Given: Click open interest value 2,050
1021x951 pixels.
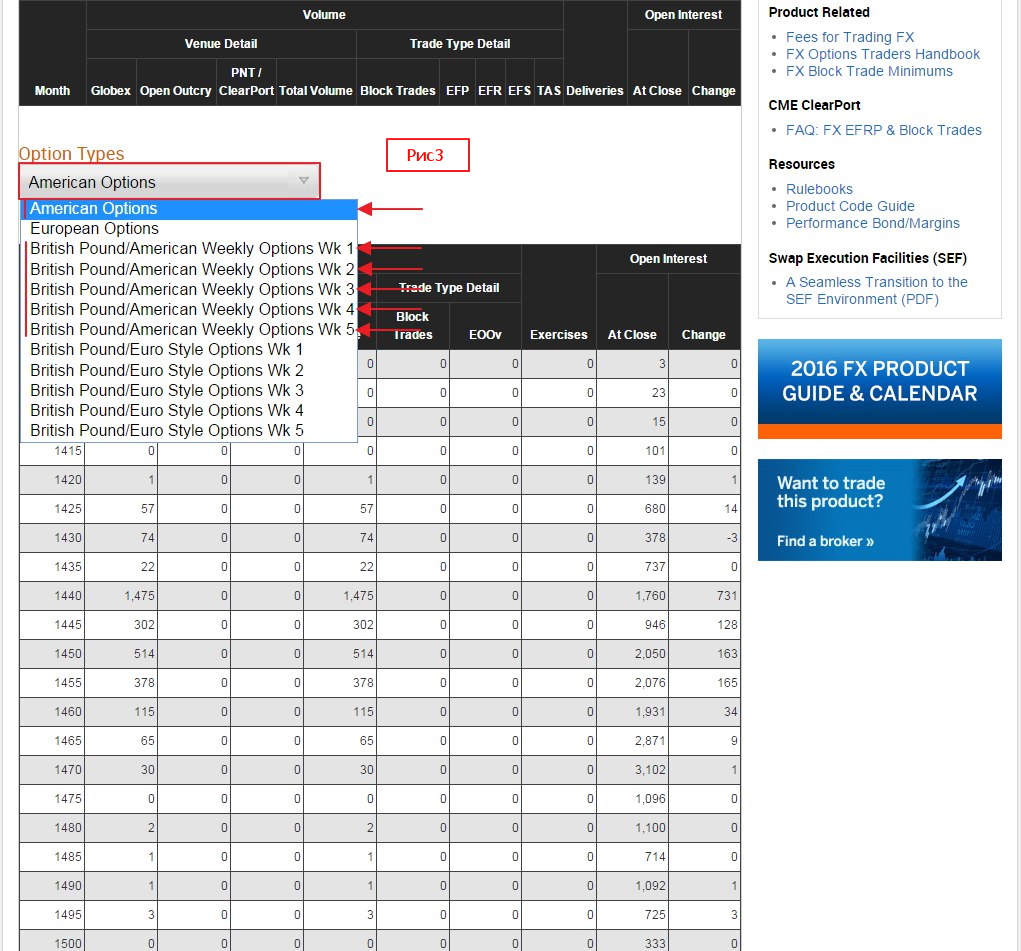Looking at the screenshot, I should click(x=650, y=654).
